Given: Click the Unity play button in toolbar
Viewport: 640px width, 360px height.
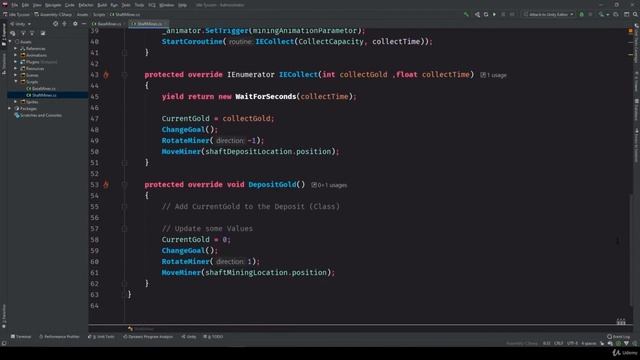Looking at the screenshot, I should (x=494, y=14).
